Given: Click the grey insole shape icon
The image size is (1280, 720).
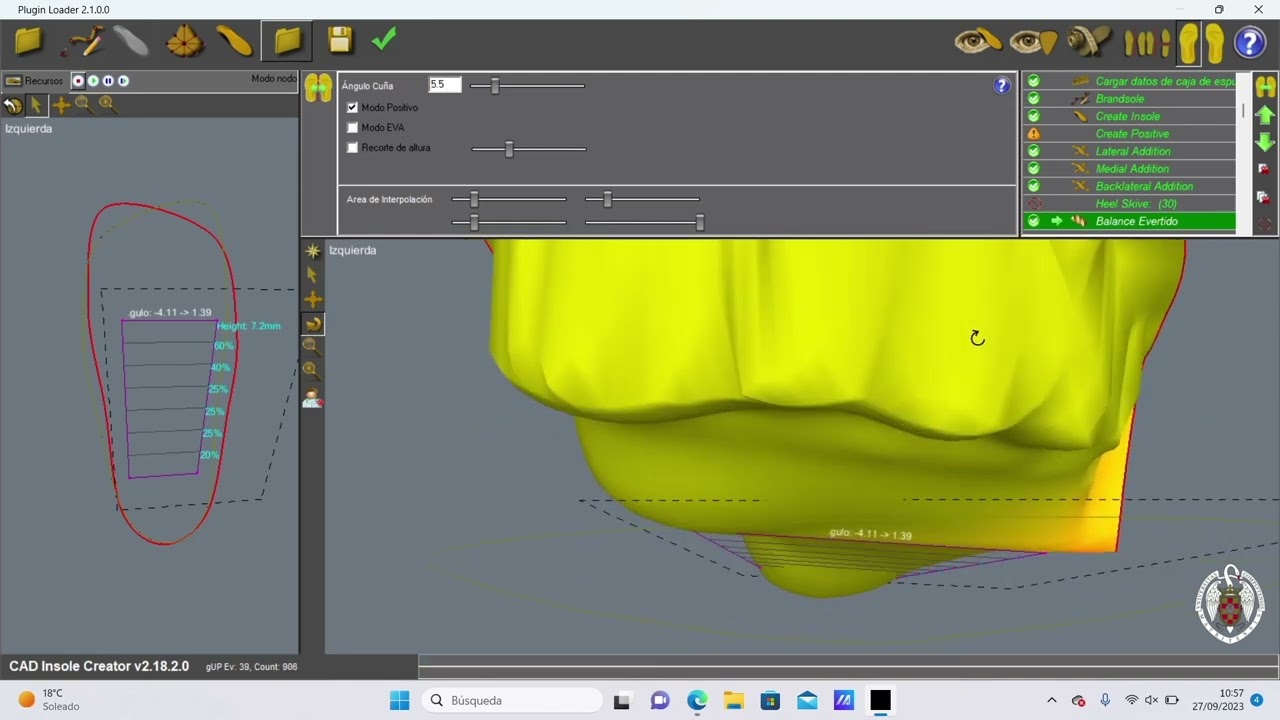Looking at the screenshot, I should click(131, 41).
